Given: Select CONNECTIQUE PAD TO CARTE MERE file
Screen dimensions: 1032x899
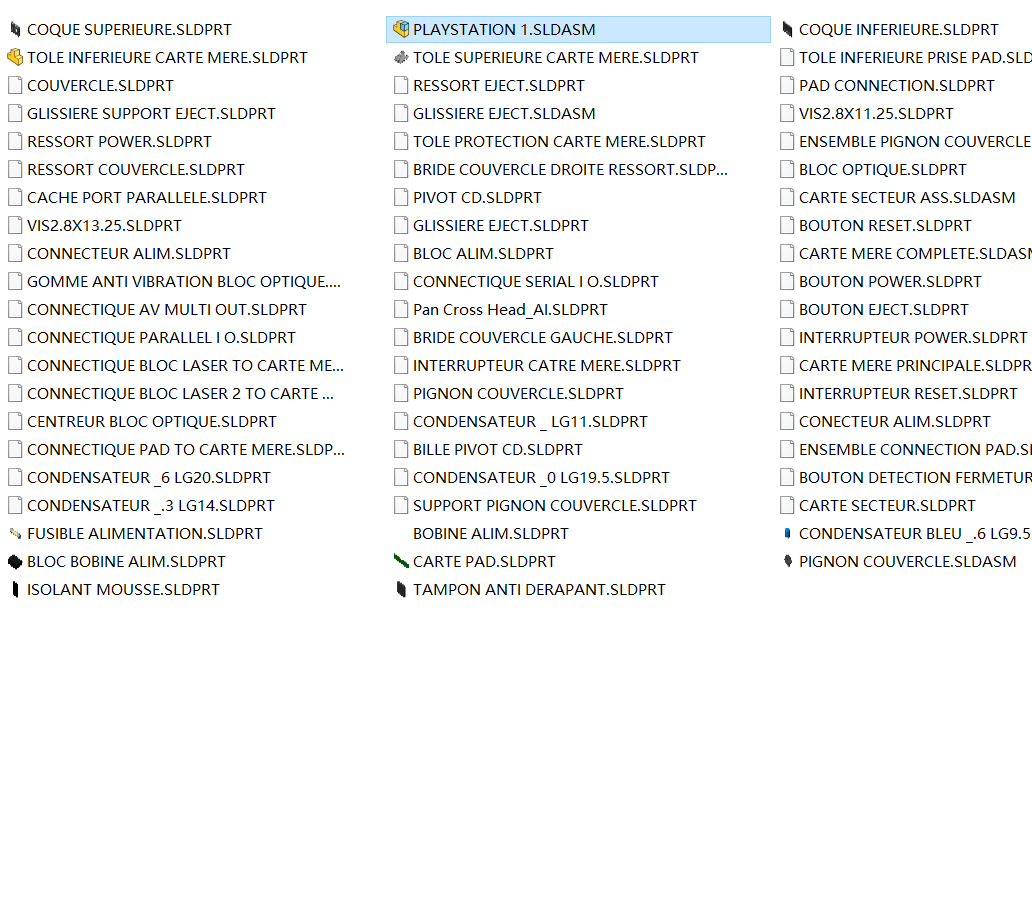Looking at the screenshot, I should coord(186,450).
